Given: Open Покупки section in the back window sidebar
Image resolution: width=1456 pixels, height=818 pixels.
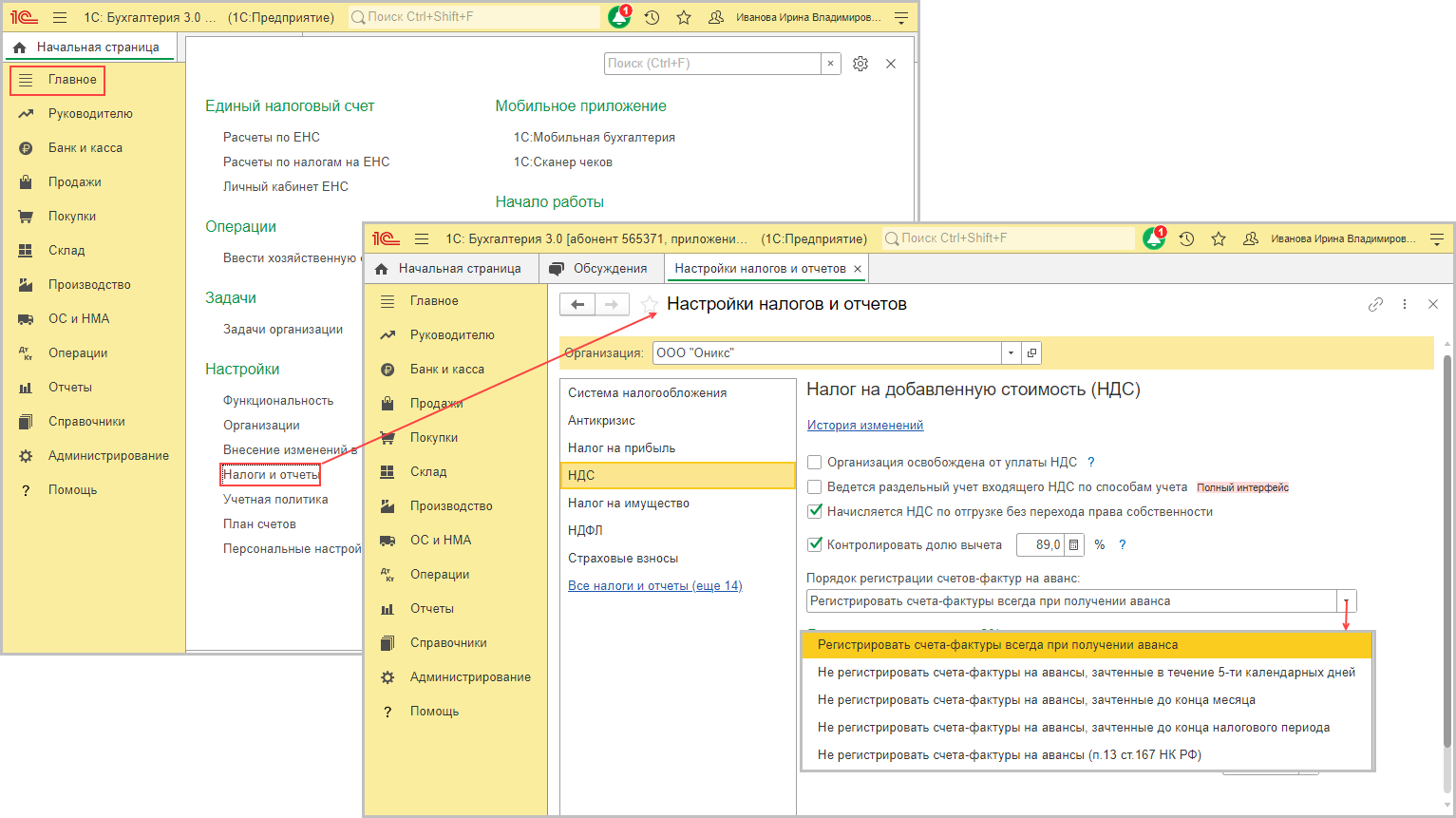Looking at the screenshot, I should pyautogui.click(x=72, y=217).
